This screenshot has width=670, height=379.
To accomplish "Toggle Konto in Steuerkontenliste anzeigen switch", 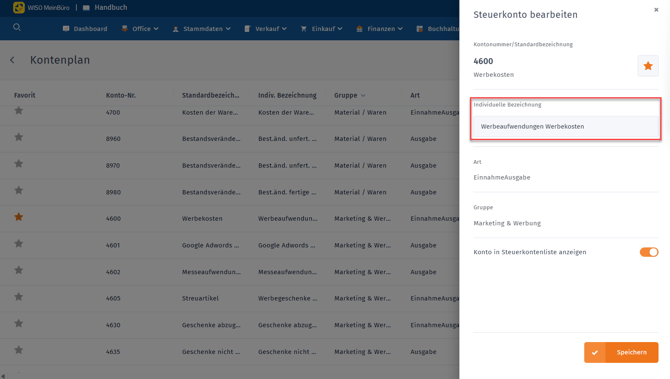I will pyautogui.click(x=649, y=252).
